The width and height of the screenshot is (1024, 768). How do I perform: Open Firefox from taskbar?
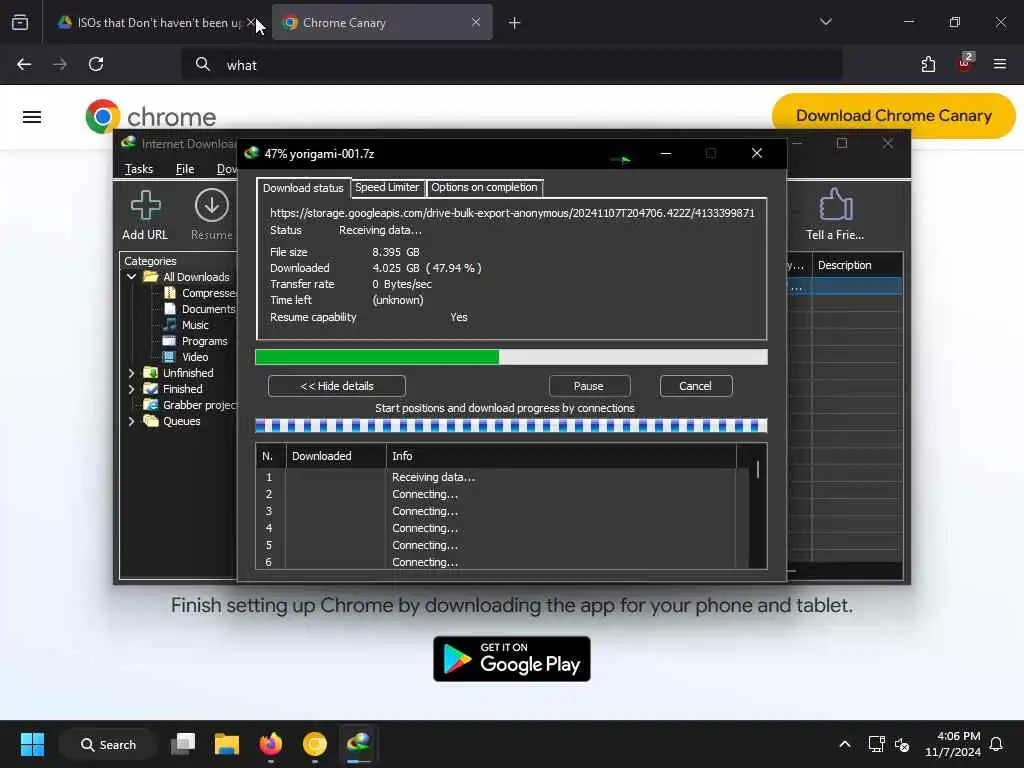pyautogui.click(x=270, y=744)
